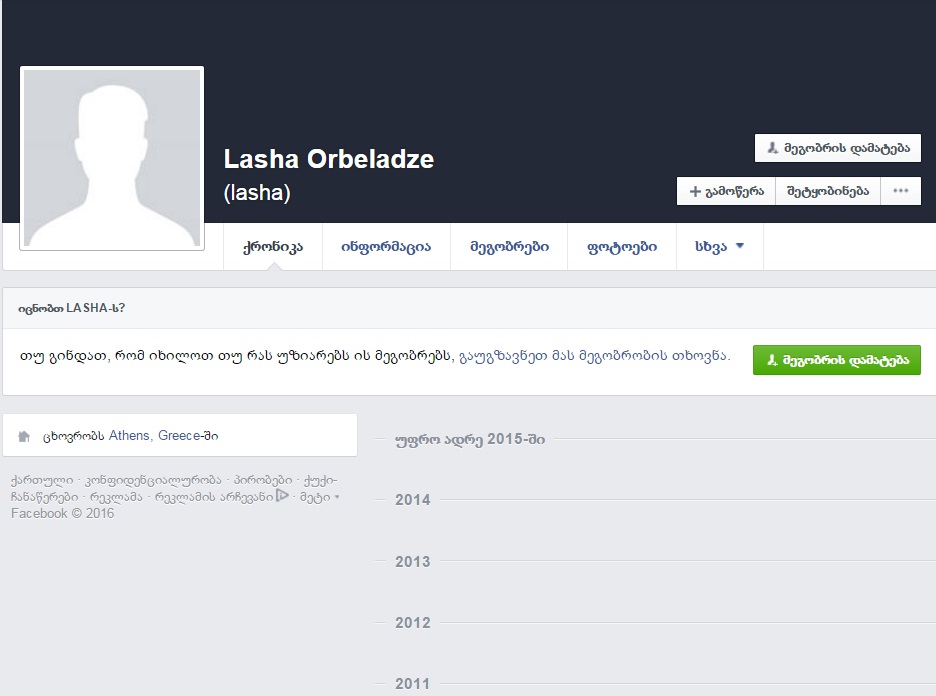Jump to 2012 in the timeline

(412, 623)
